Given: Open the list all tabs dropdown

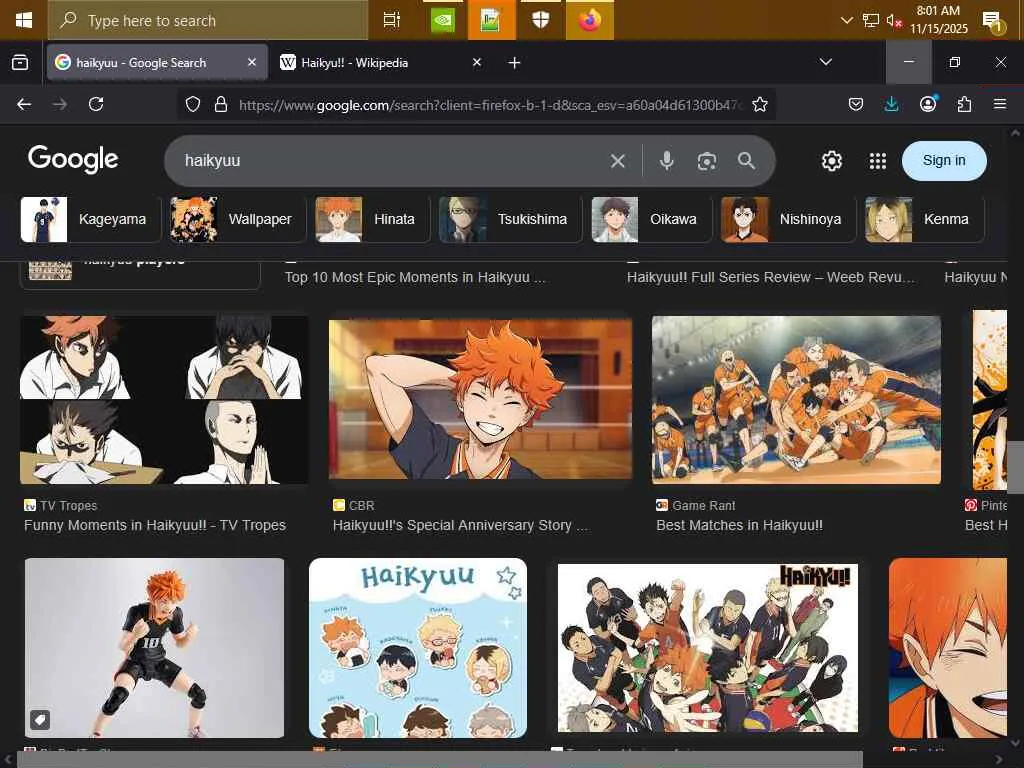Looking at the screenshot, I should coord(825,62).
